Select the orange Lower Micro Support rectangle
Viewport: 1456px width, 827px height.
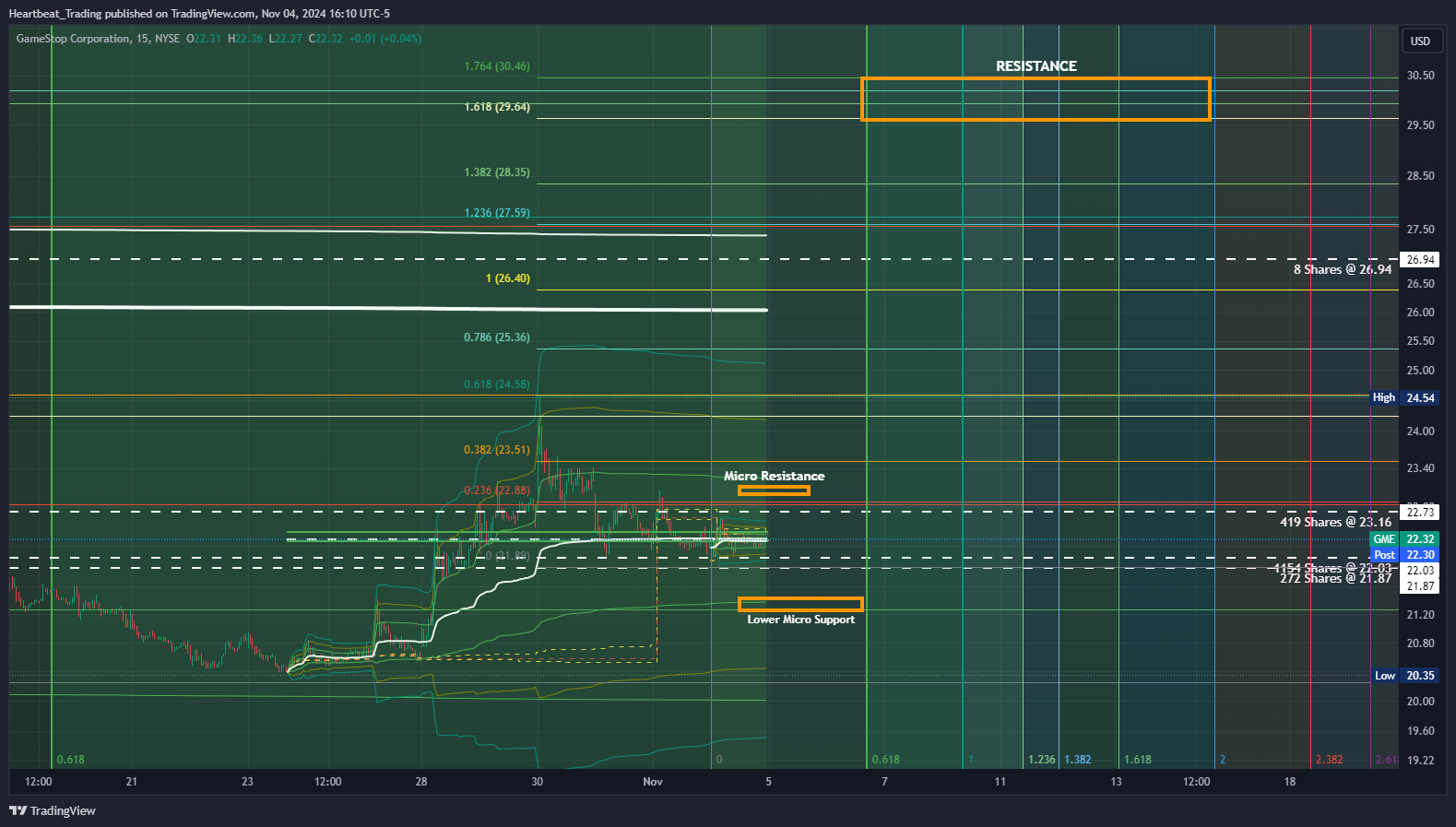800,604
